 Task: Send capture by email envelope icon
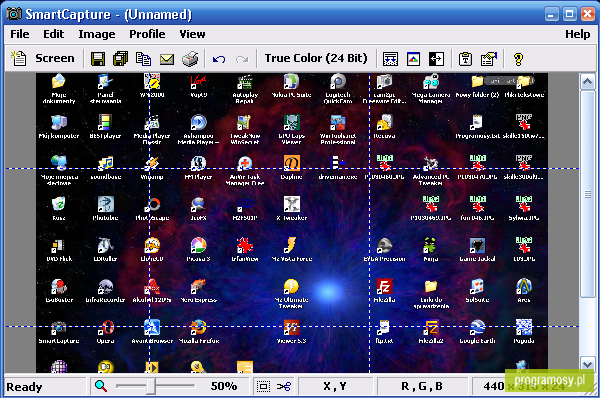click(167, 59)
